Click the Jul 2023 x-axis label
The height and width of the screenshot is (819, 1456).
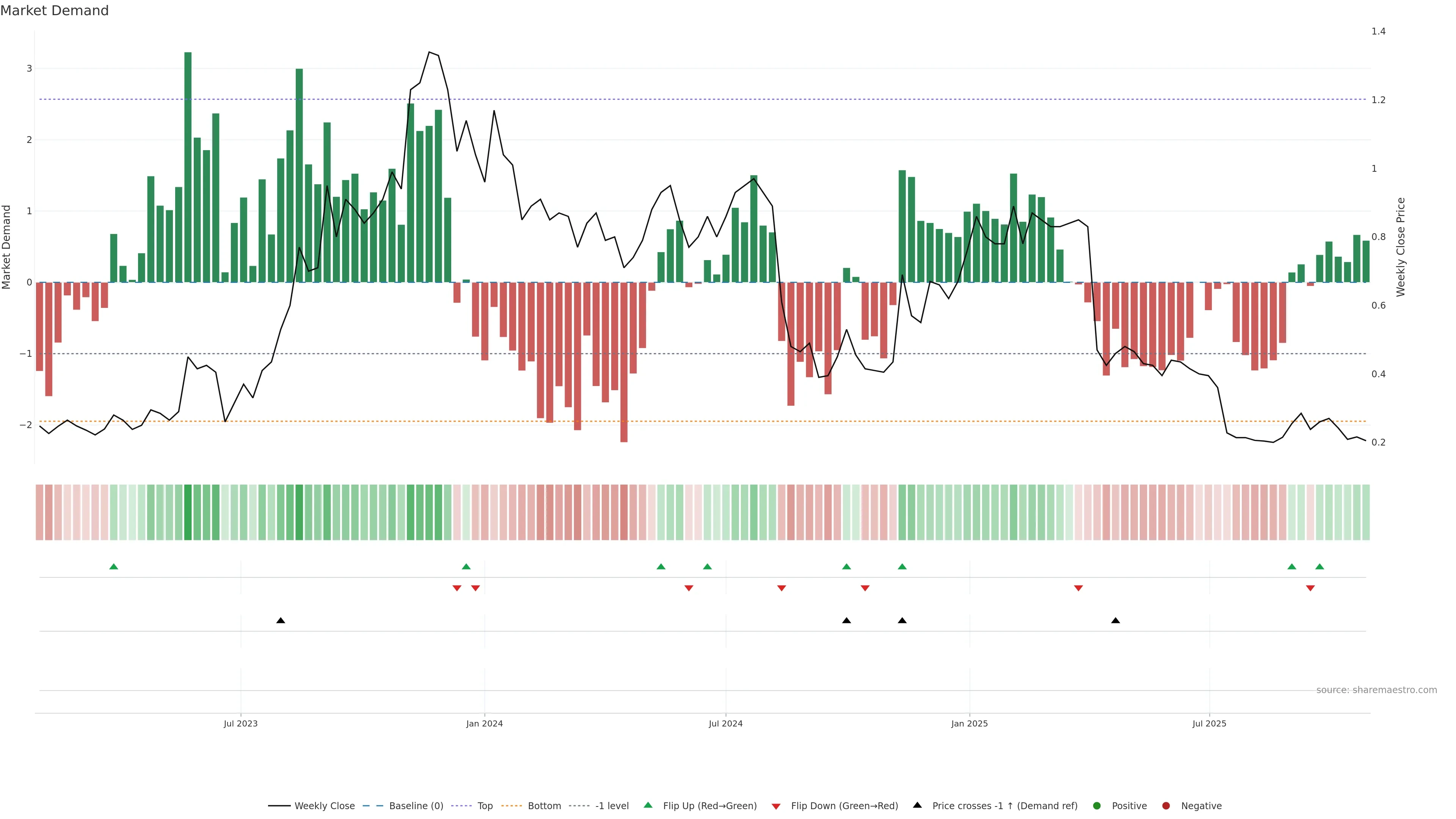tap(240, 723)
